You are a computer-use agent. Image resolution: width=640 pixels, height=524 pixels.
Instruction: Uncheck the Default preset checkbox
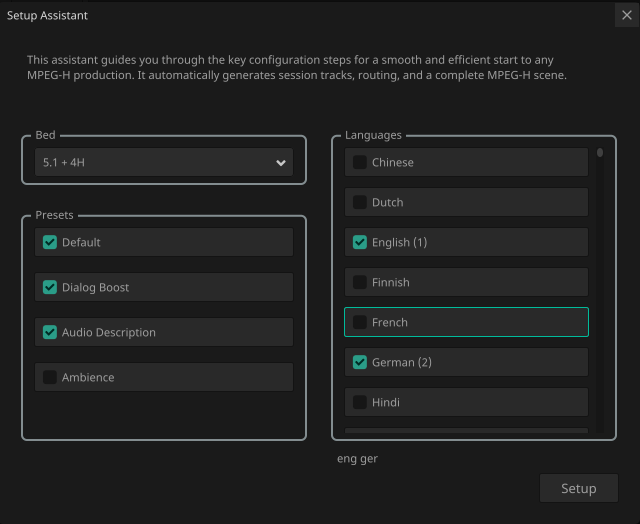click(50, 242)
